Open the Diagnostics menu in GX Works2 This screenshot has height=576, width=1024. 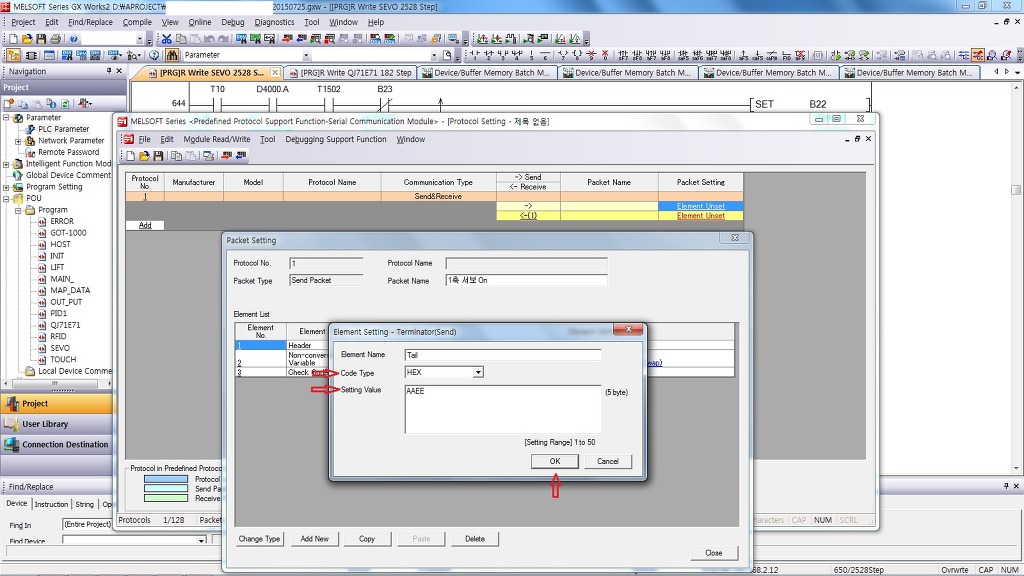tap(274, 22)
